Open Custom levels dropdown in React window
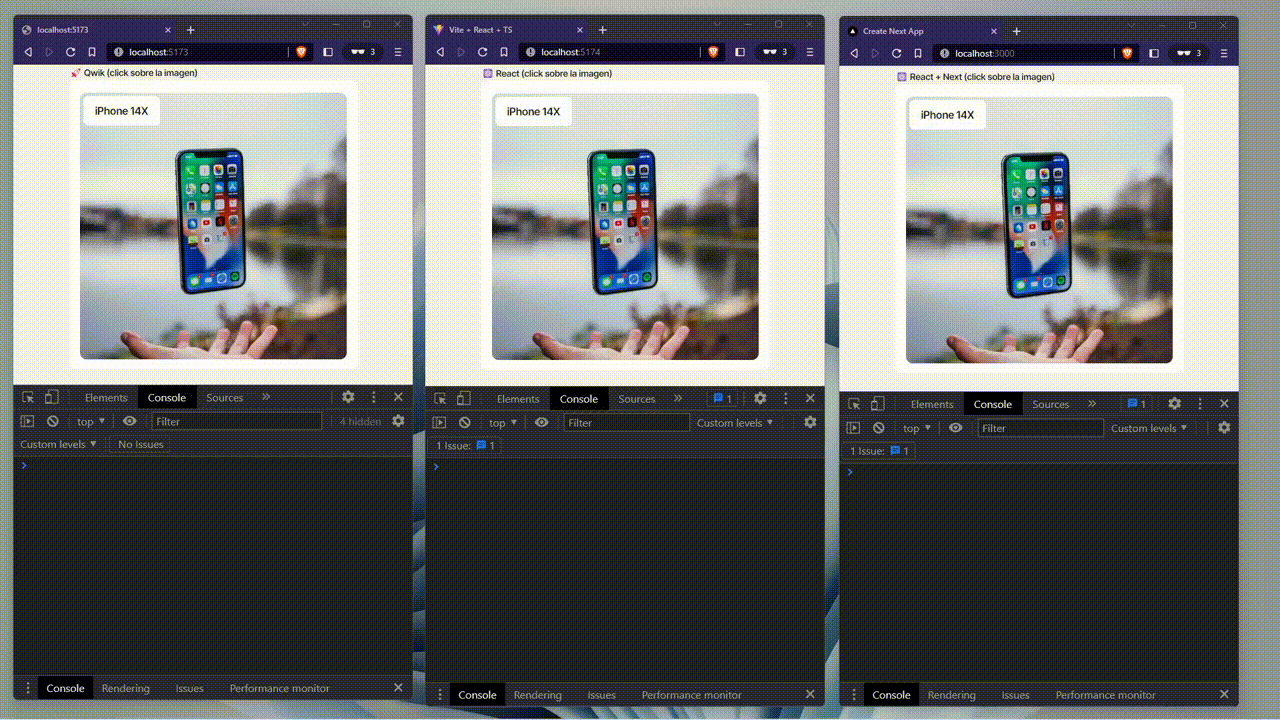Screen dimensions: 1280x720 (735, 423)
